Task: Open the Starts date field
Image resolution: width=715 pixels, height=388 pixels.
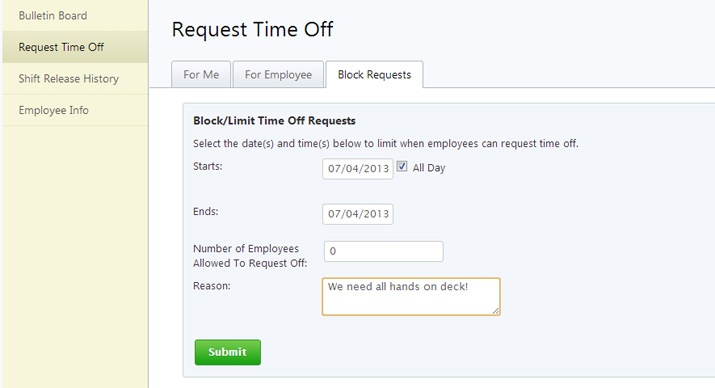Action: pos(358,169)
